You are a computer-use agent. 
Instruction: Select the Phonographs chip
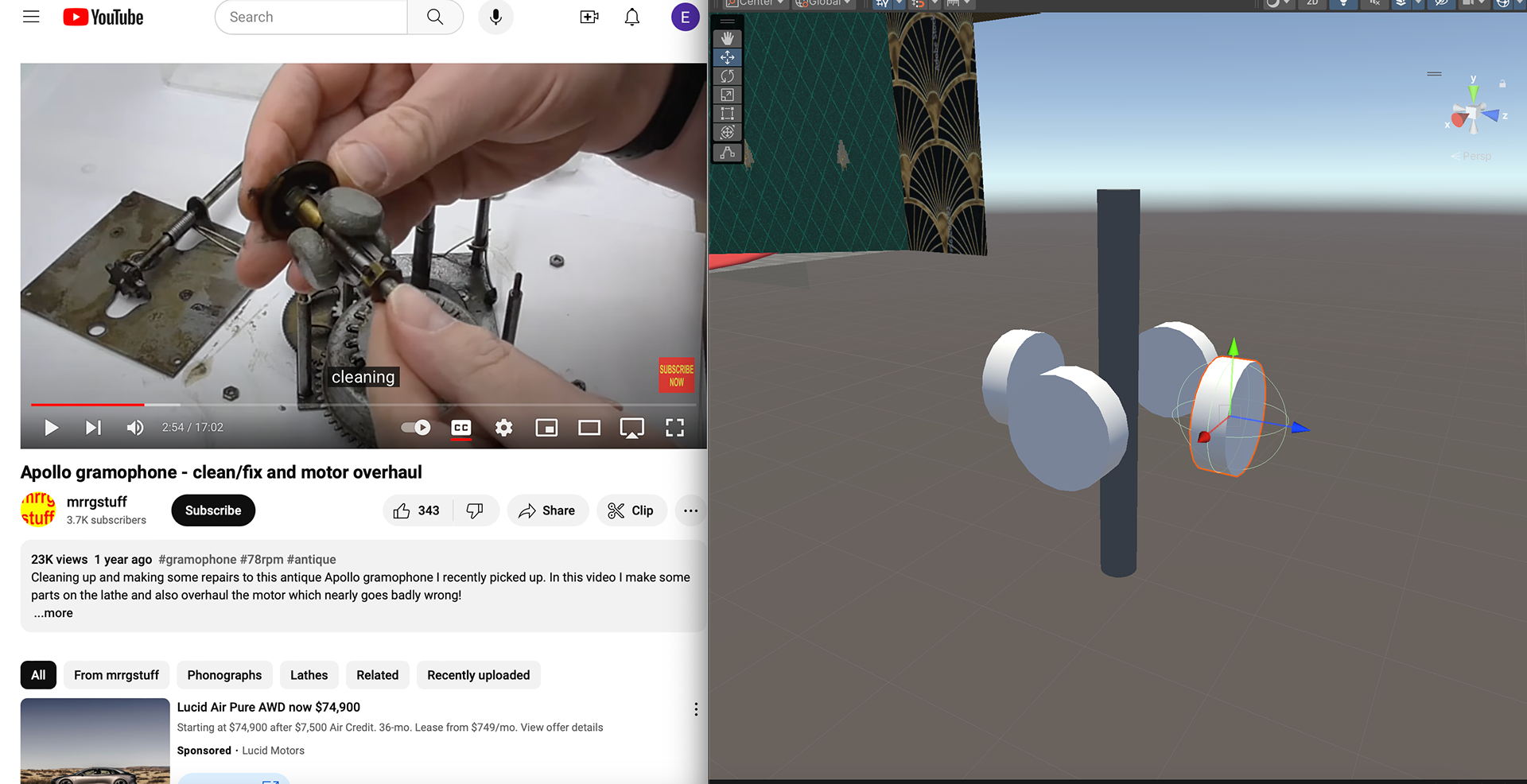click(224, 675)
